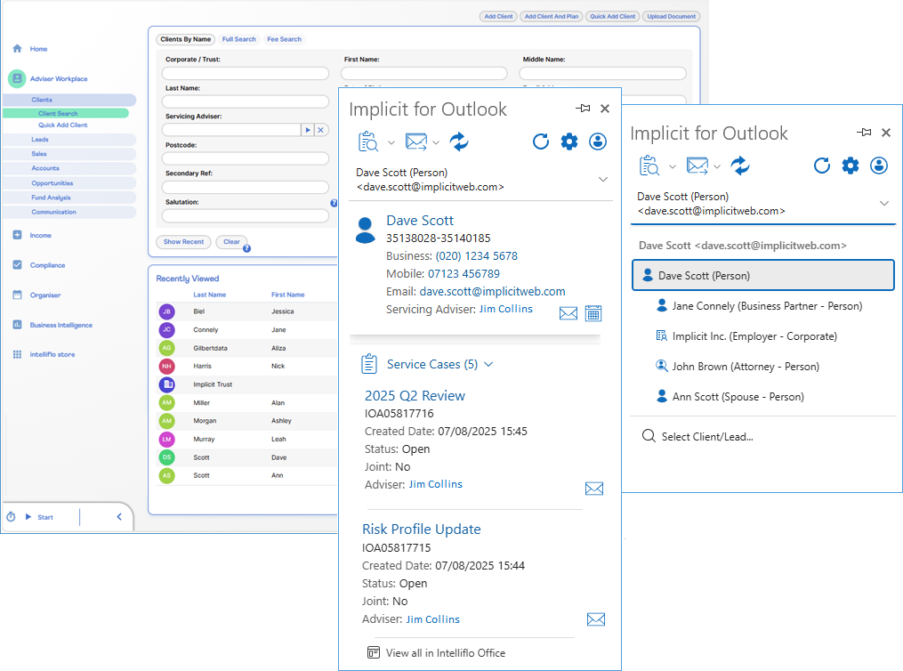This screenshot has width=903, height=671.
Task: Switch to the Full Search tab
Action: pos(239,39)
